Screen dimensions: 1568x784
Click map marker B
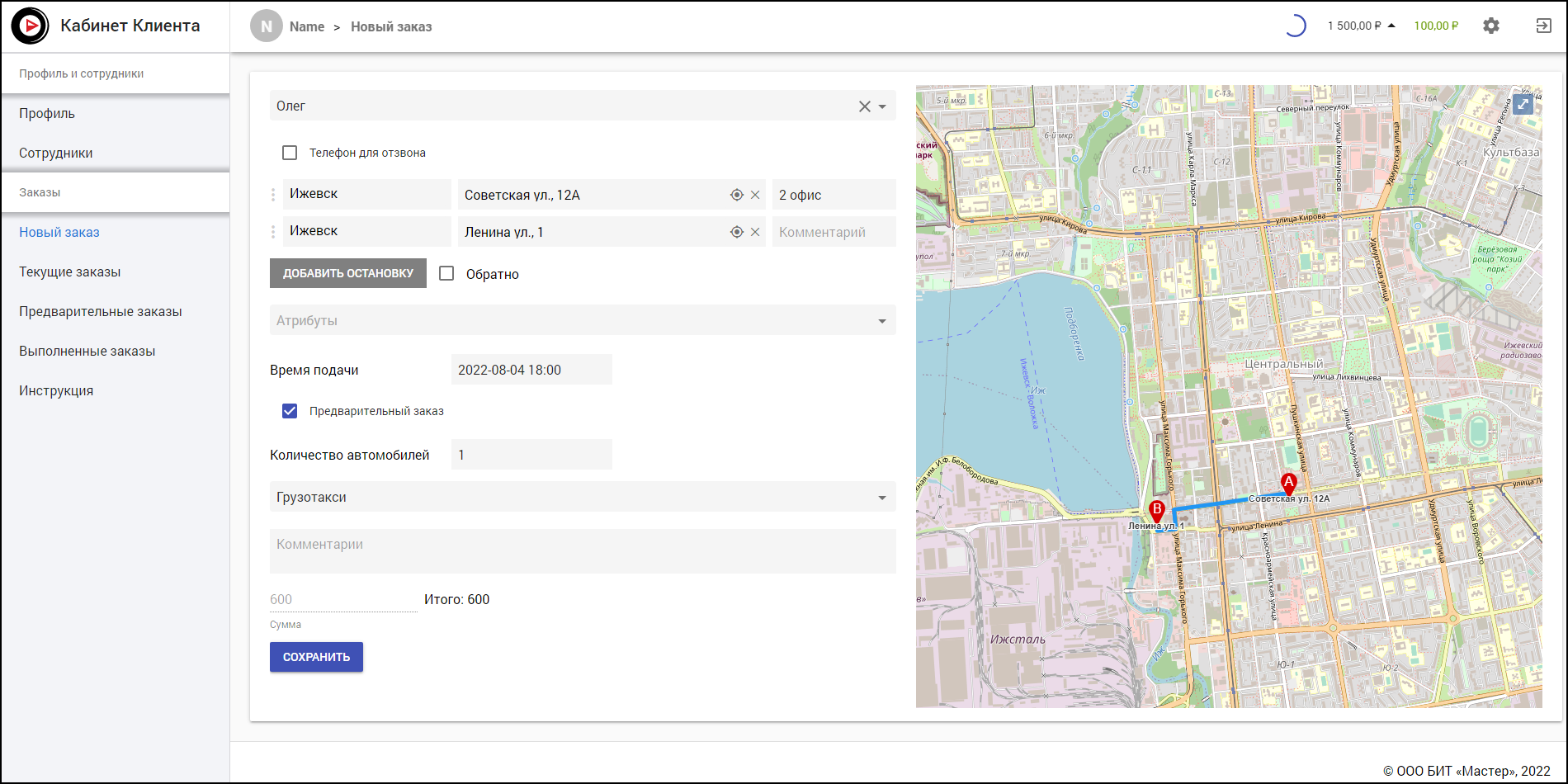(1156, 511)
